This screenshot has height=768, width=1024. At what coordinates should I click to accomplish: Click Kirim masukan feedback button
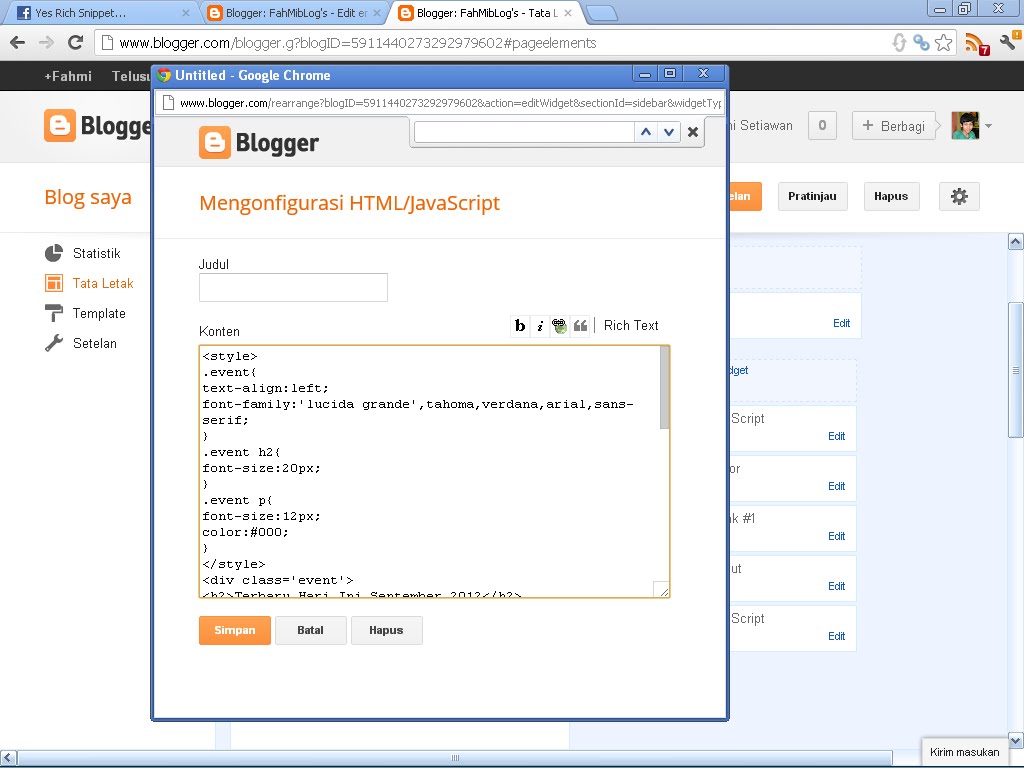(964, 752)
